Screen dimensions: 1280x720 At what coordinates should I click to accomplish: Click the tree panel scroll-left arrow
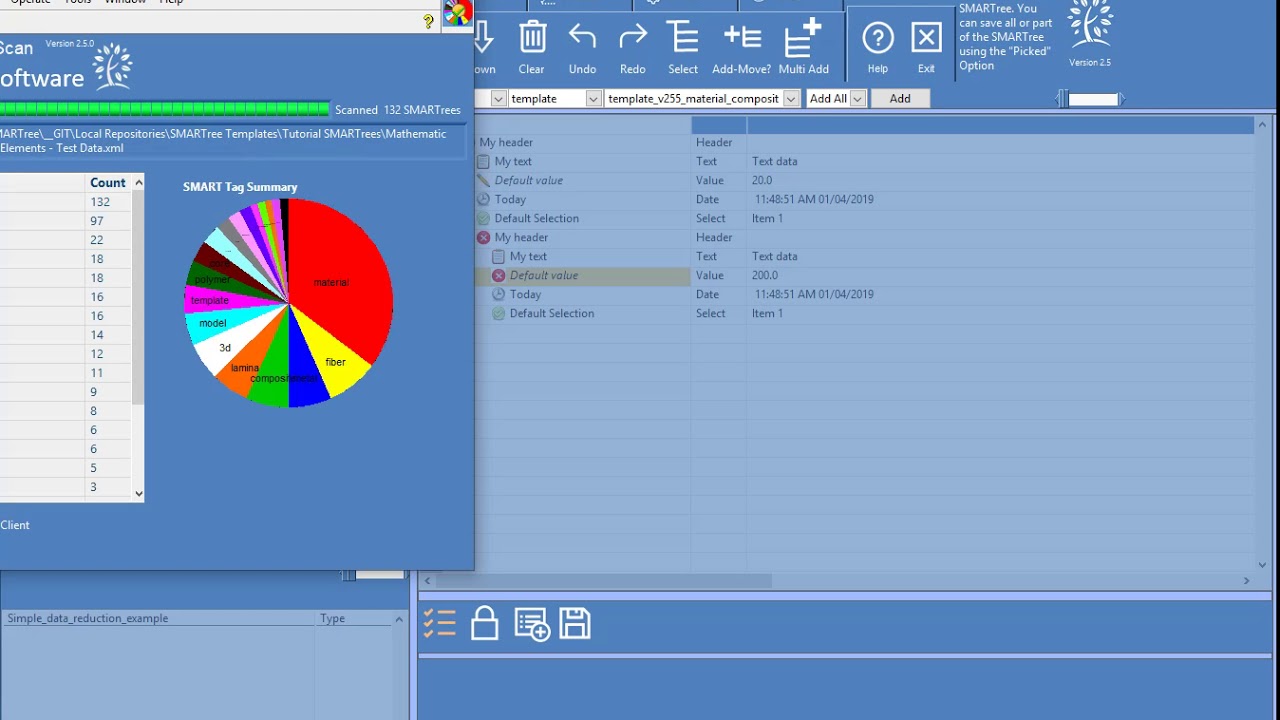[x=427, y=581]
